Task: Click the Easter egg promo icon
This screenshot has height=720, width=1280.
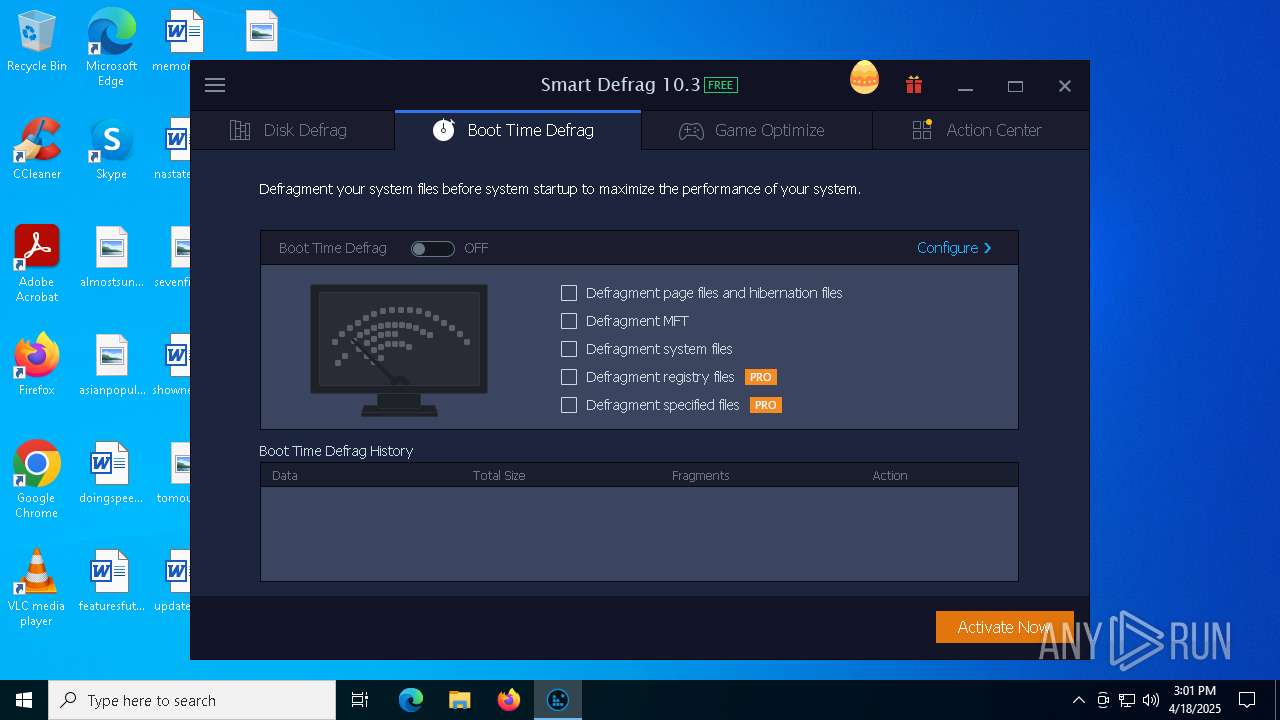Action: 864,78
